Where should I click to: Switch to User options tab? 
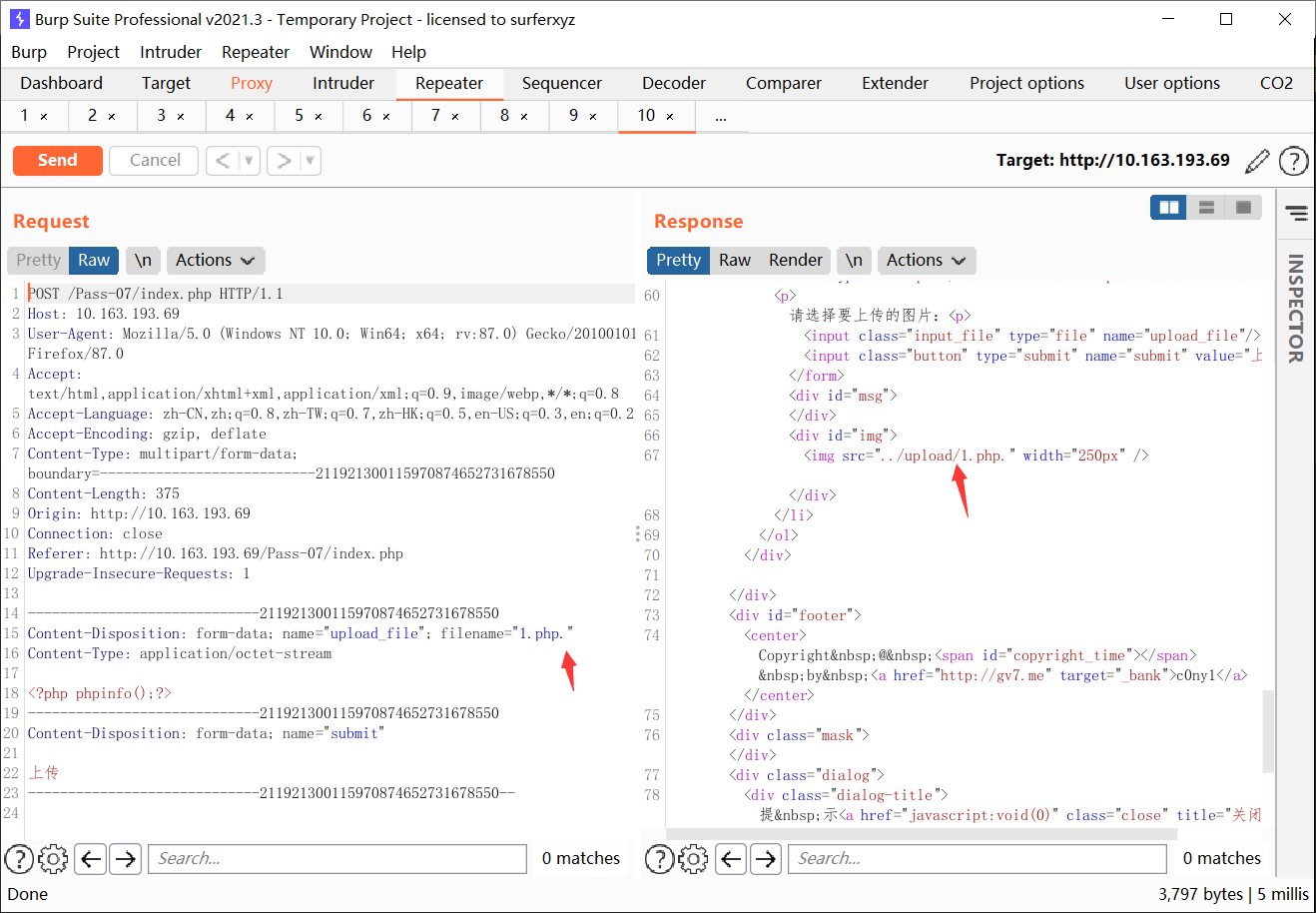[1172, 84]
